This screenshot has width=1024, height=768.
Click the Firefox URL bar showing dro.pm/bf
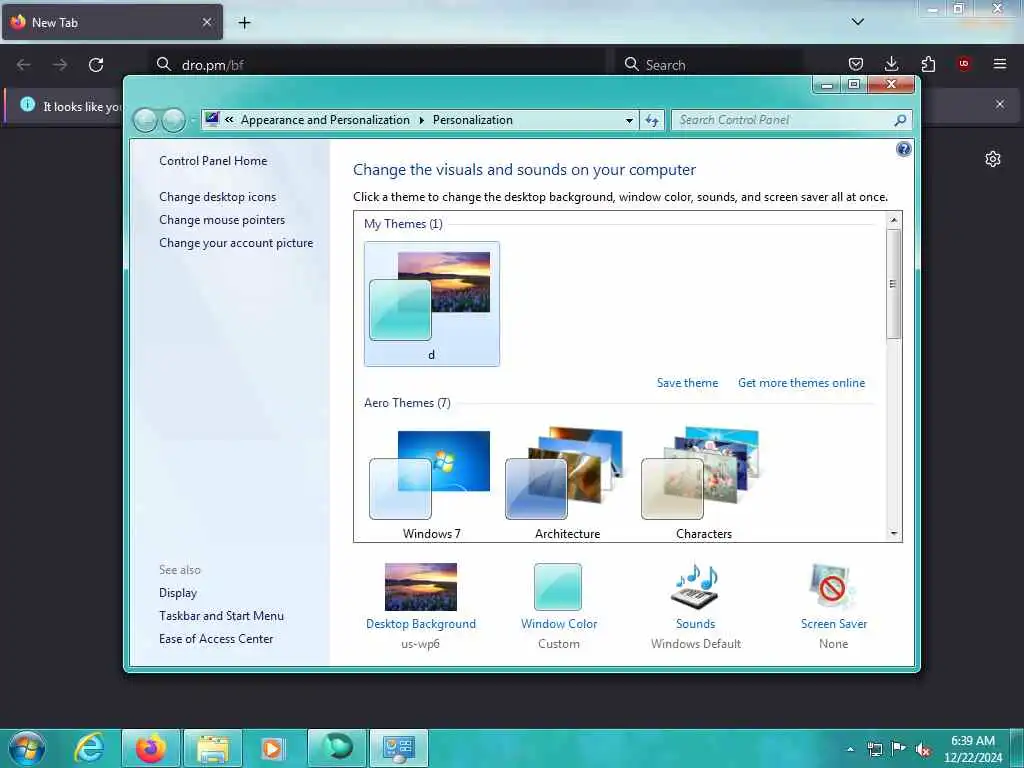pyautogui.click(x=377, y=65)
